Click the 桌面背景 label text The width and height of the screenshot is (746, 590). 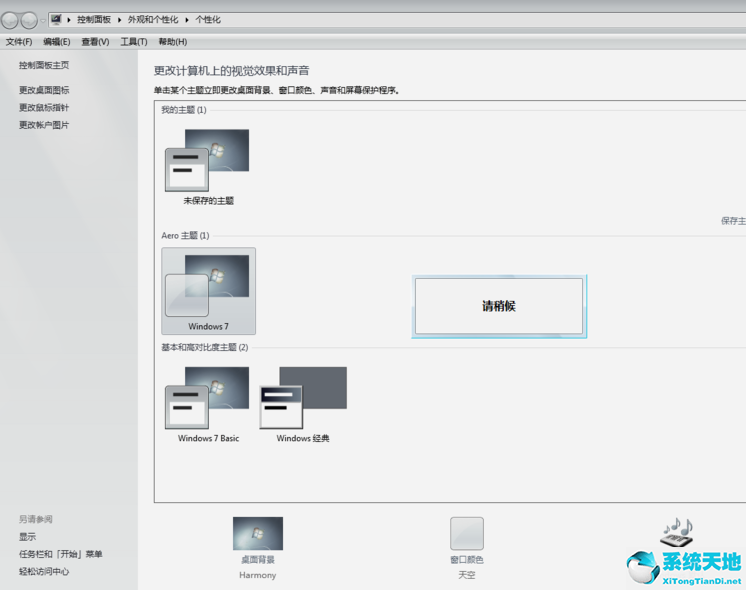pyautogui.click(x=257, y=560)
